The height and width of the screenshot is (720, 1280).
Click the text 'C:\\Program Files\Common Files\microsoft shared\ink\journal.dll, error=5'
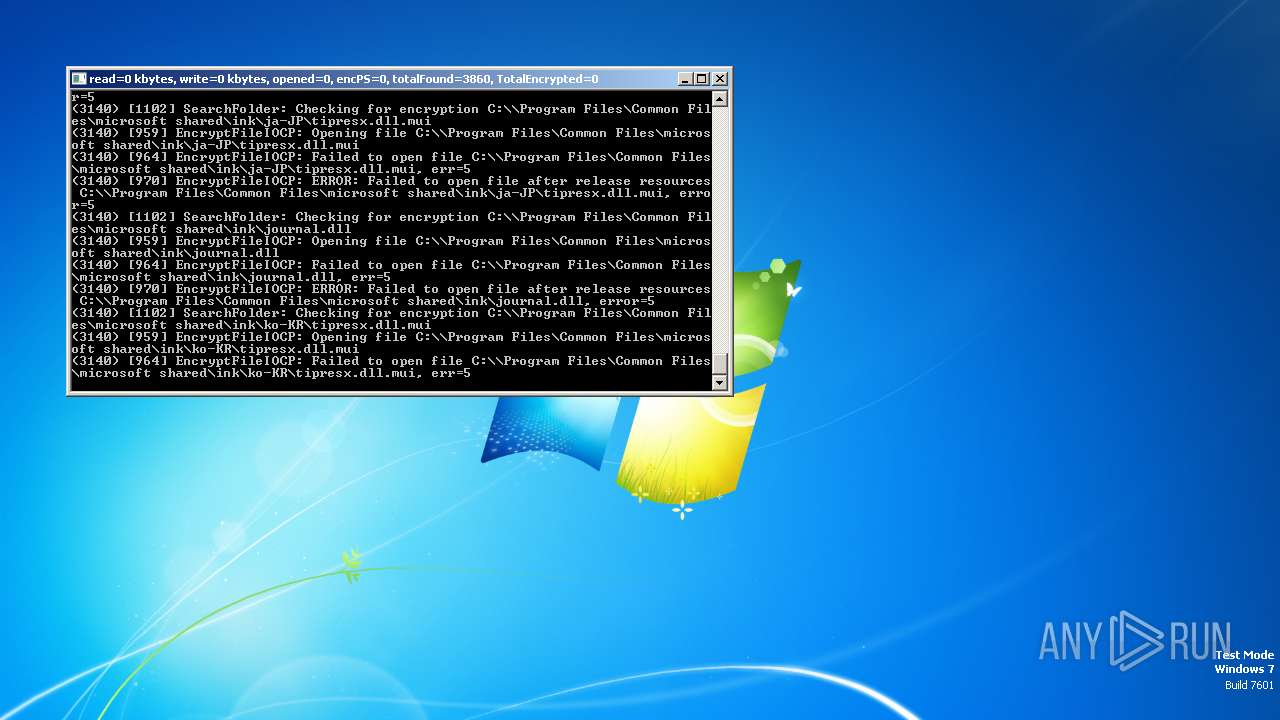(x=367, y=301)
